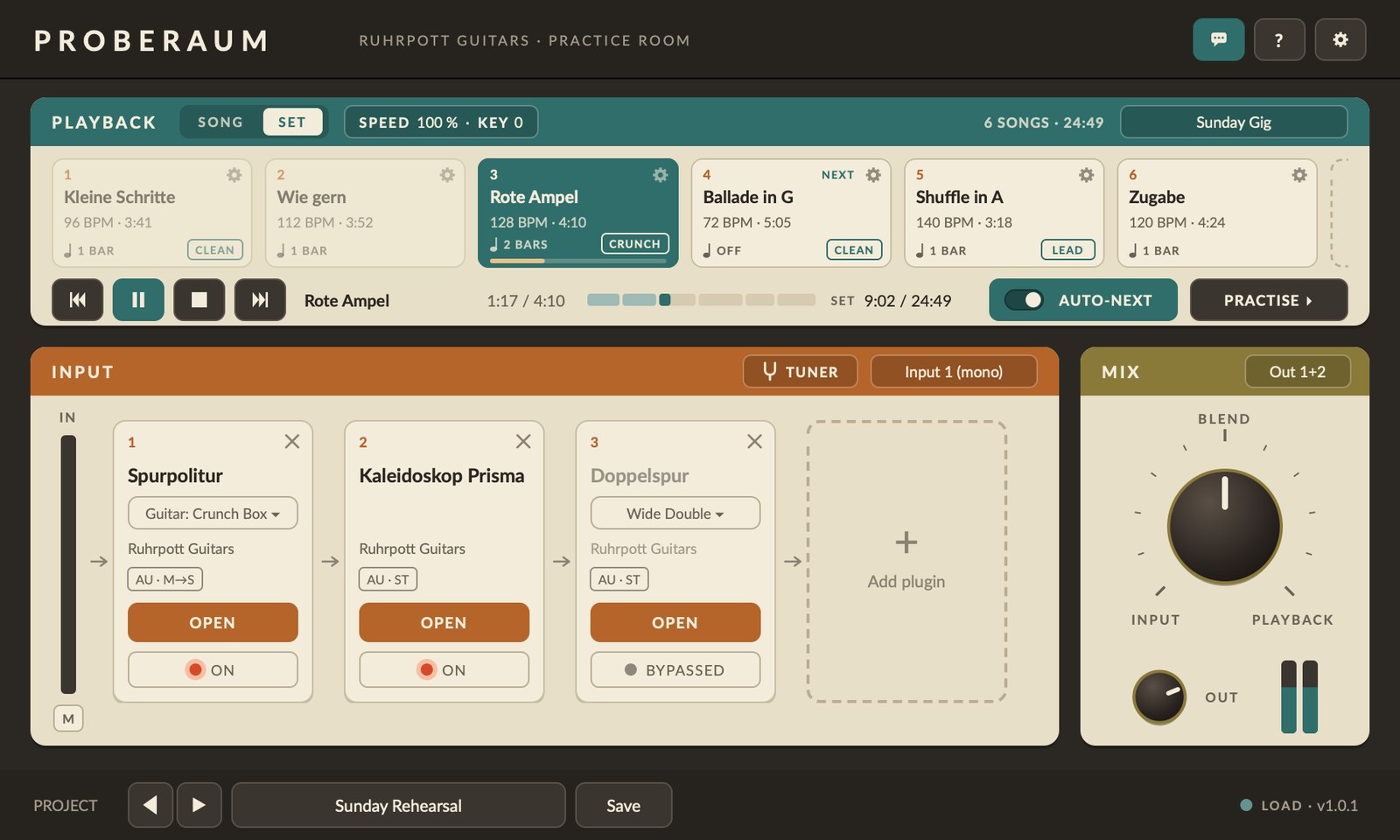Expand the Guitar: Crunch Box preset dropdown
1400x840 pixels.
click(x=213, y=513)
